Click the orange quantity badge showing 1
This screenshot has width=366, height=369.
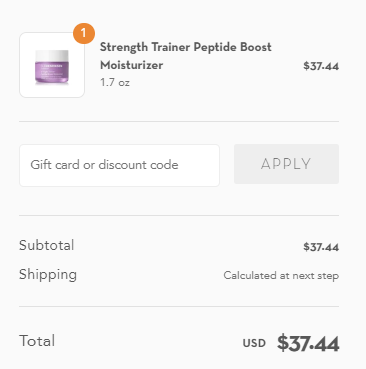coord(84,33)
